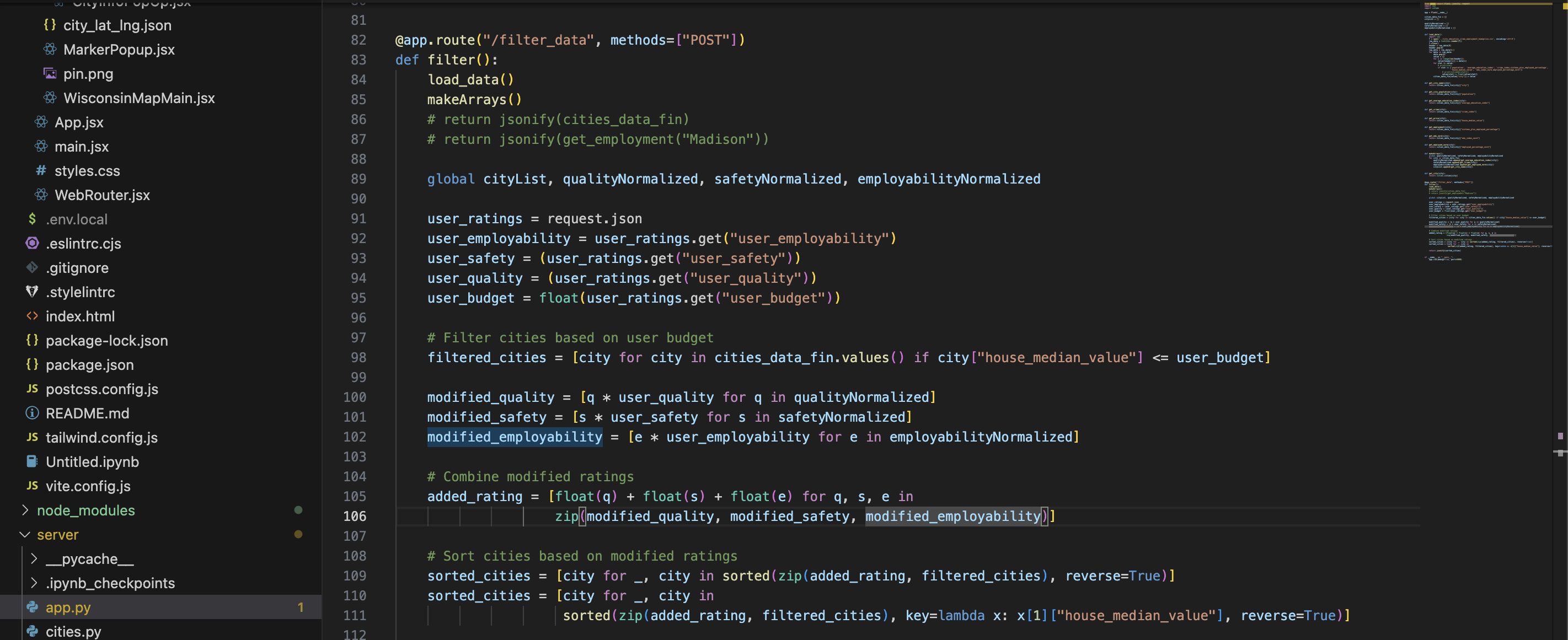Click the git icon beside .gitignore

32,268
